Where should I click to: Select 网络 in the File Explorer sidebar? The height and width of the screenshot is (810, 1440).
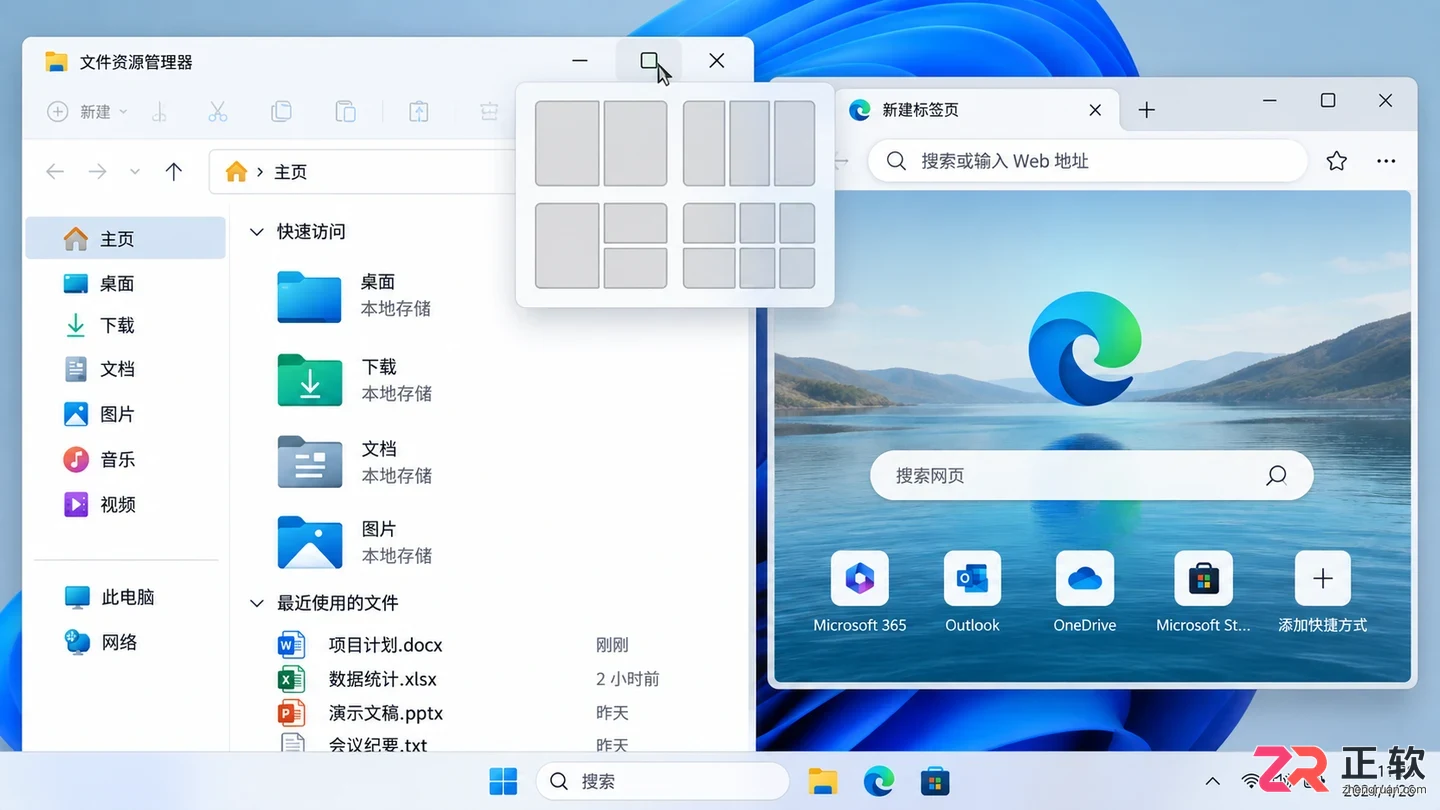[x=126, y=642]
